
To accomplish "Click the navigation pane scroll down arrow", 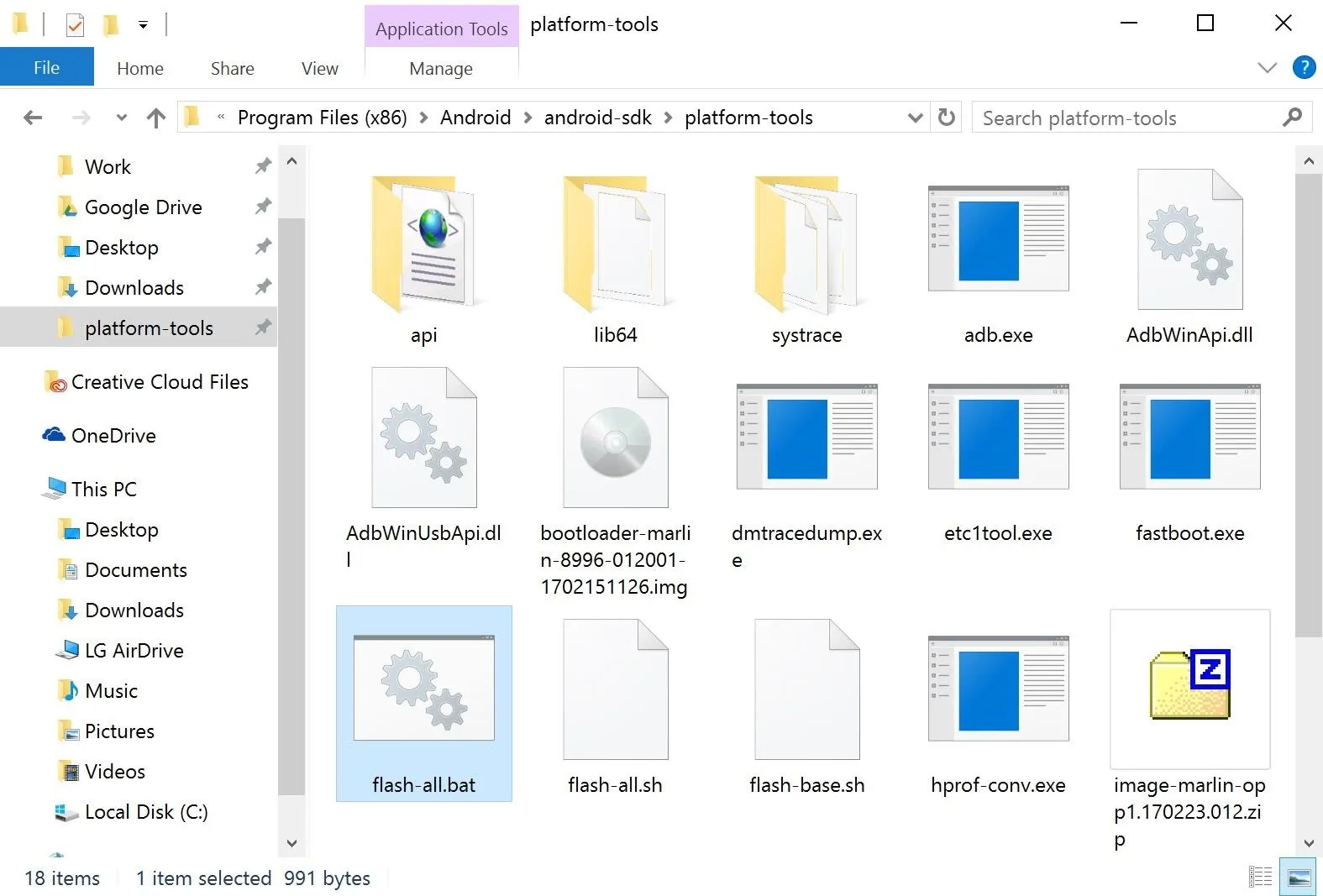I will 291,843.
